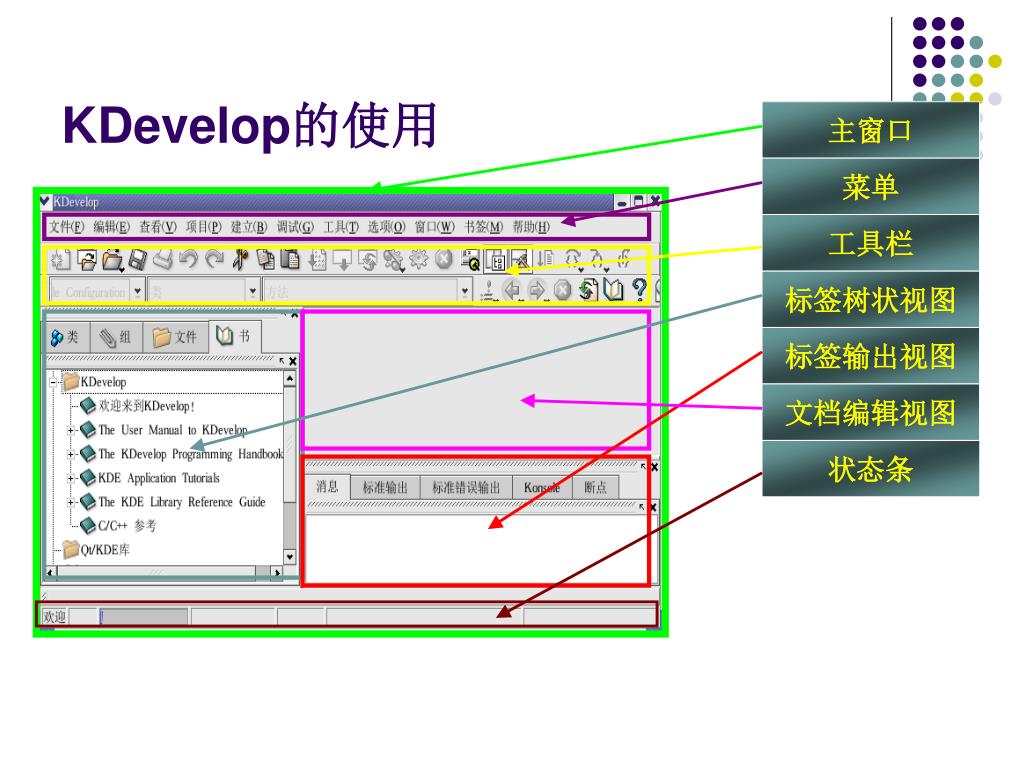Click the New file icon in toolbar
This screenshot has height=768, width=1024.
click(60, 260)
